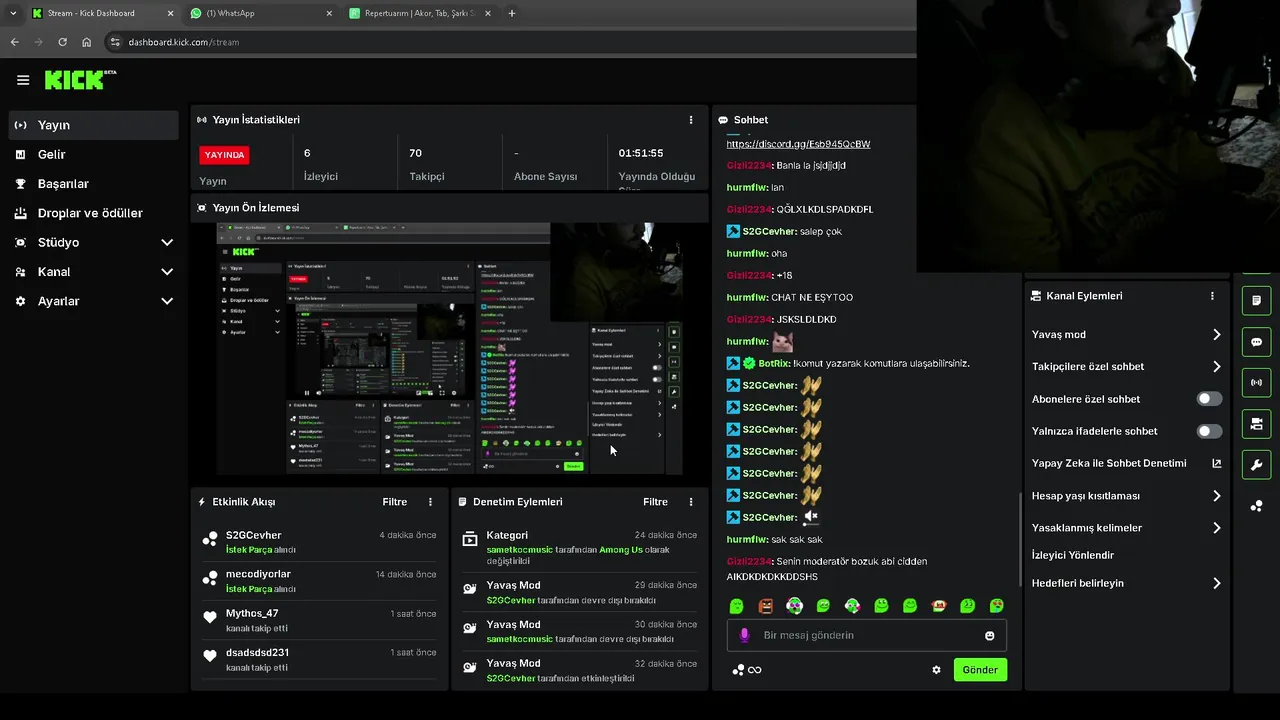This screenshot has height=720, width=1280.
Task: Click the purple microphone icon in chat input
Action: [x=744, y=635]
